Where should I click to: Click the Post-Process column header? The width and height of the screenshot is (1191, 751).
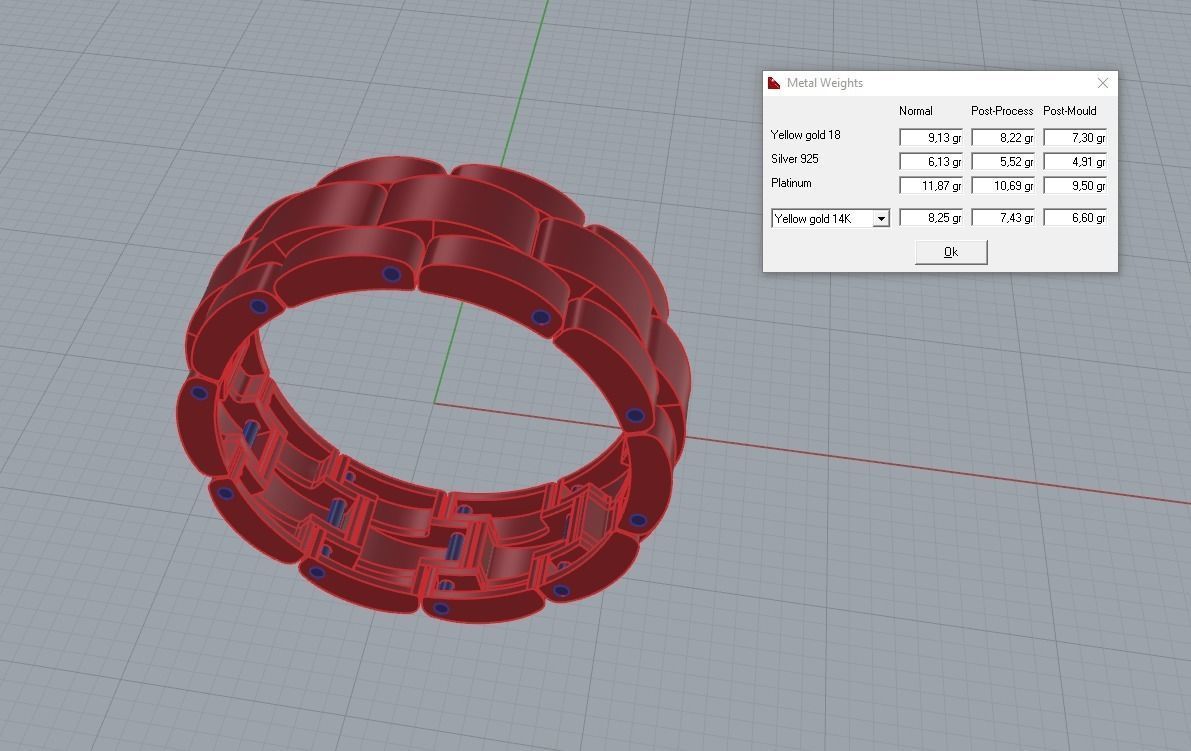point(1002,111)
